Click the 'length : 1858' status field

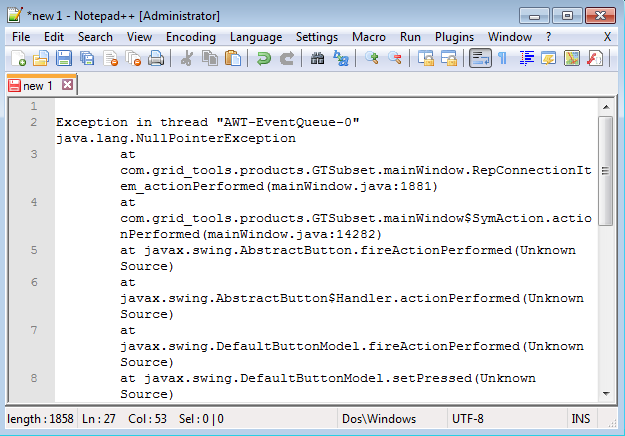coord(40,419)
